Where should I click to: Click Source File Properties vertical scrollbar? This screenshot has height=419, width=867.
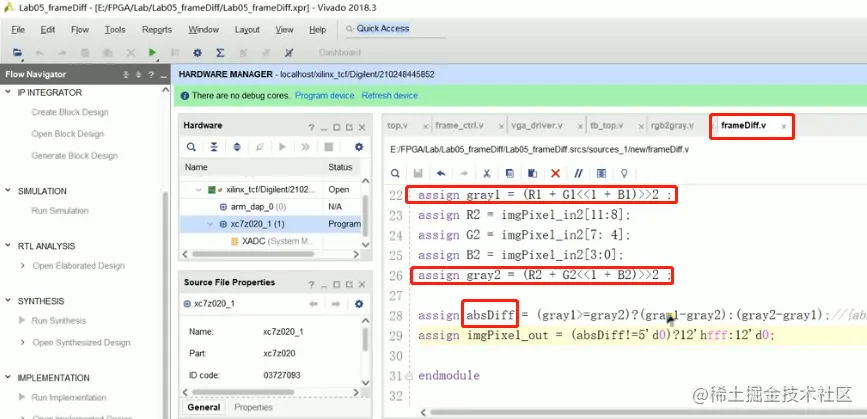365,338
